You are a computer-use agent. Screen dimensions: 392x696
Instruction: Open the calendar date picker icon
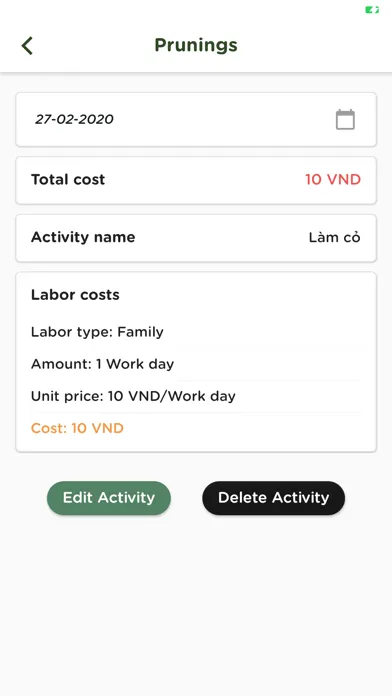tap(345, 119)
